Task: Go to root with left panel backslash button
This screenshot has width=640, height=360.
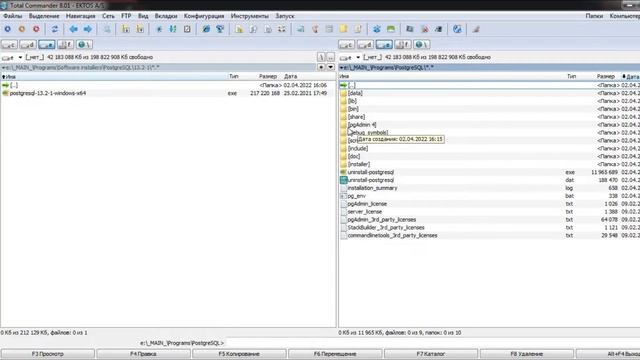Action: point(321,57)
